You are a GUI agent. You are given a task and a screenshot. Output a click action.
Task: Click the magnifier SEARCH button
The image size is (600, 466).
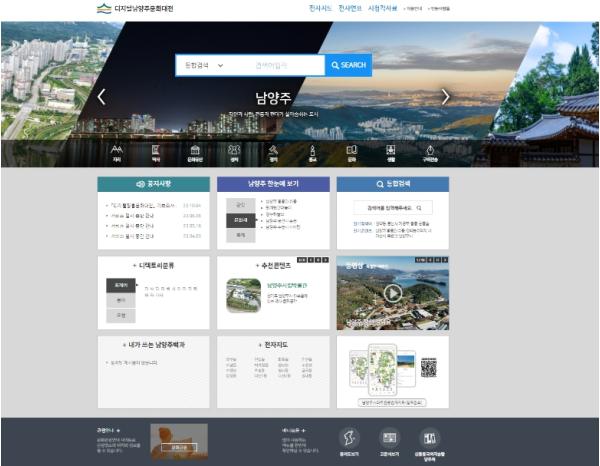coord(348,65)
